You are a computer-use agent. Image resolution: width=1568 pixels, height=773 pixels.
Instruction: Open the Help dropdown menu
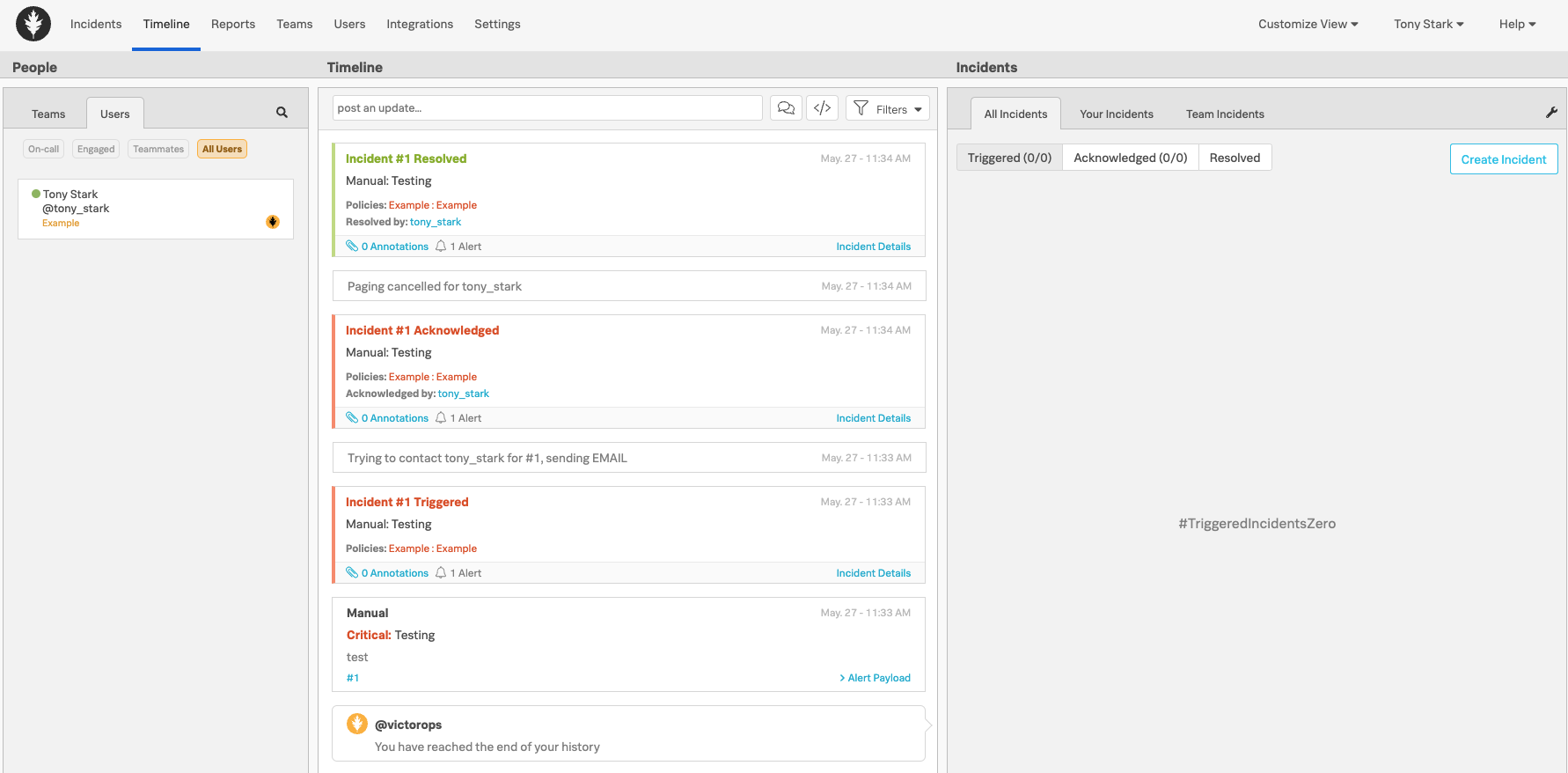coord(1518,24)
